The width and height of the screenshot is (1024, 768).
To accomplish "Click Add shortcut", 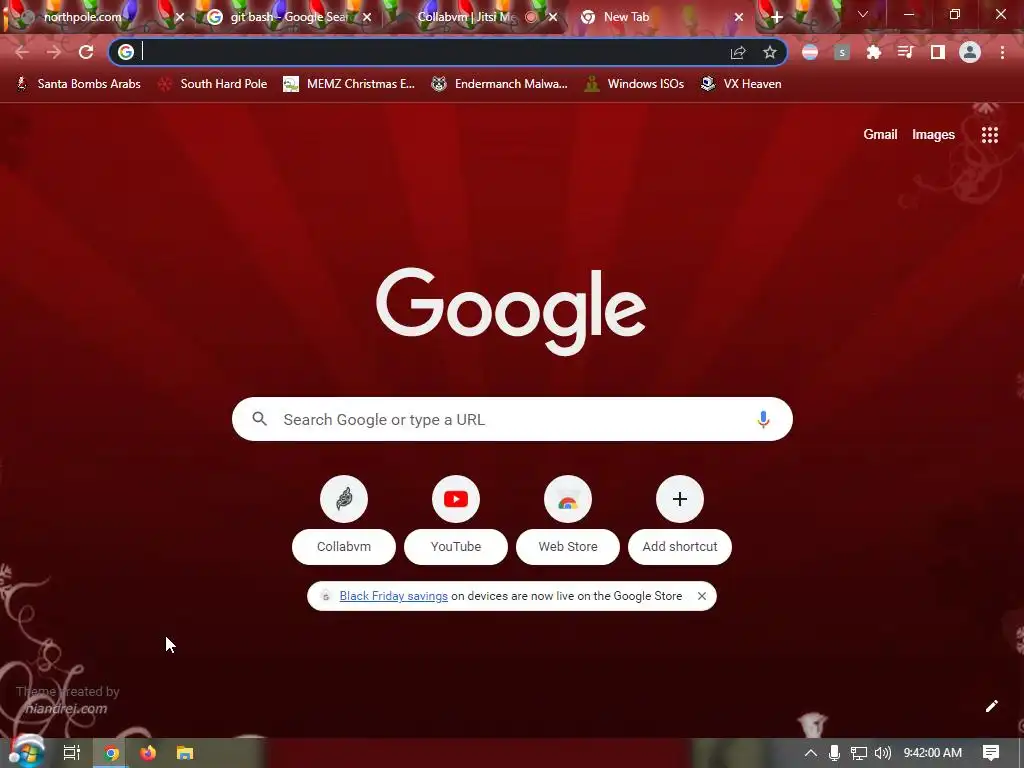I will [x=680, y=520].
